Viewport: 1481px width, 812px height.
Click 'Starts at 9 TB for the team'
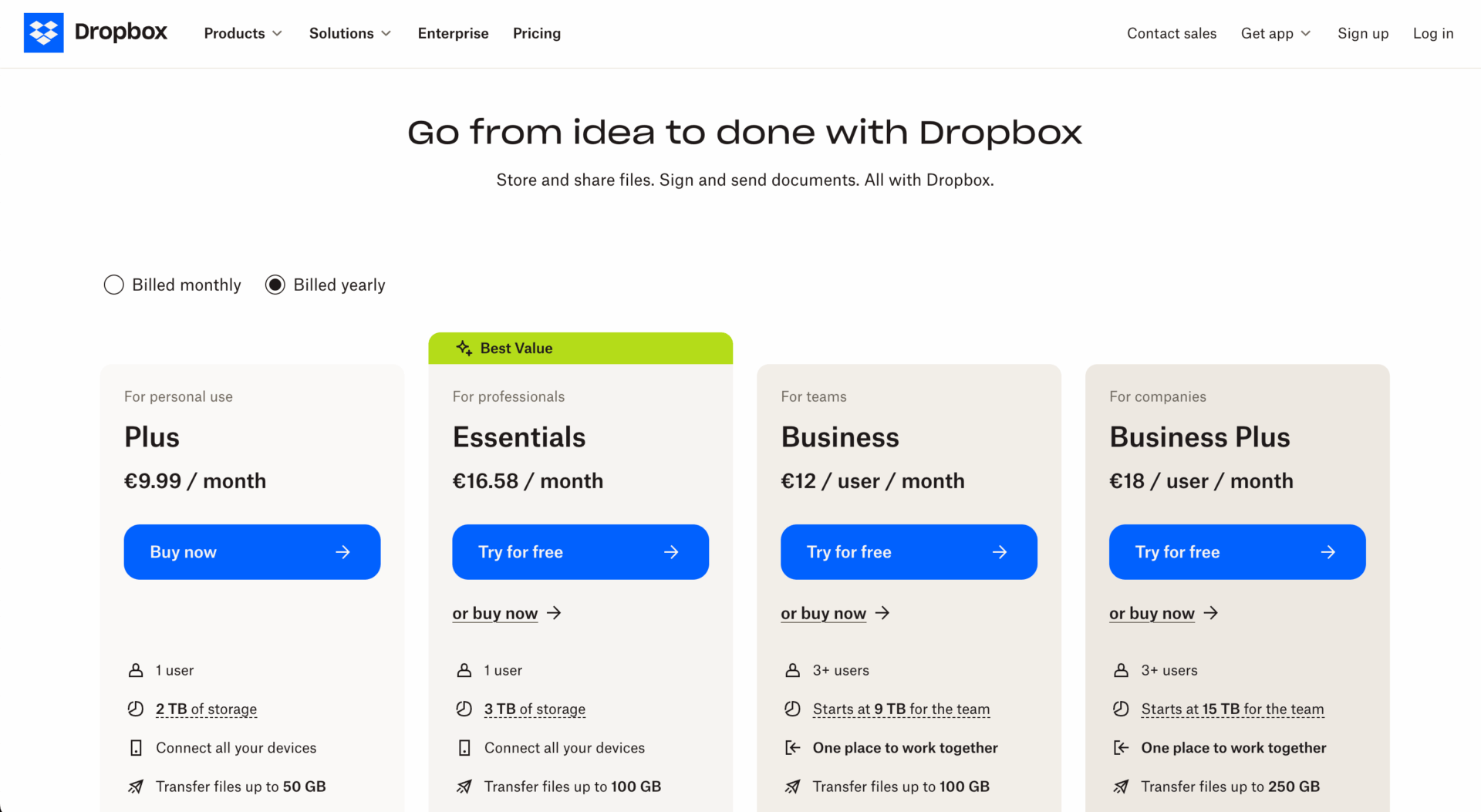click(902, 709)
